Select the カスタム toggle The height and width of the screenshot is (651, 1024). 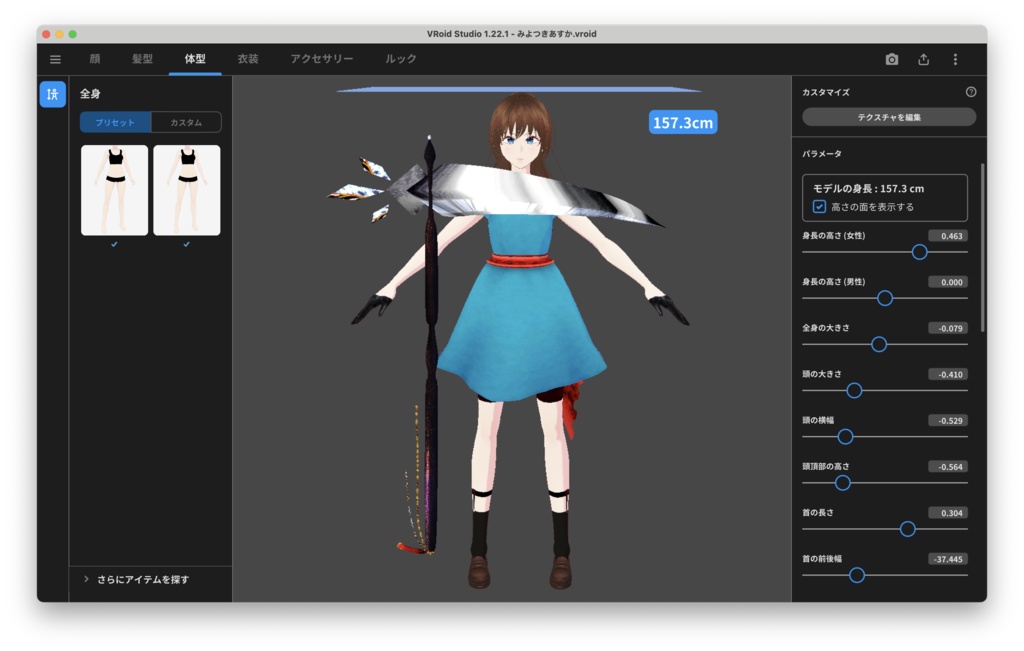coord(186,122)
